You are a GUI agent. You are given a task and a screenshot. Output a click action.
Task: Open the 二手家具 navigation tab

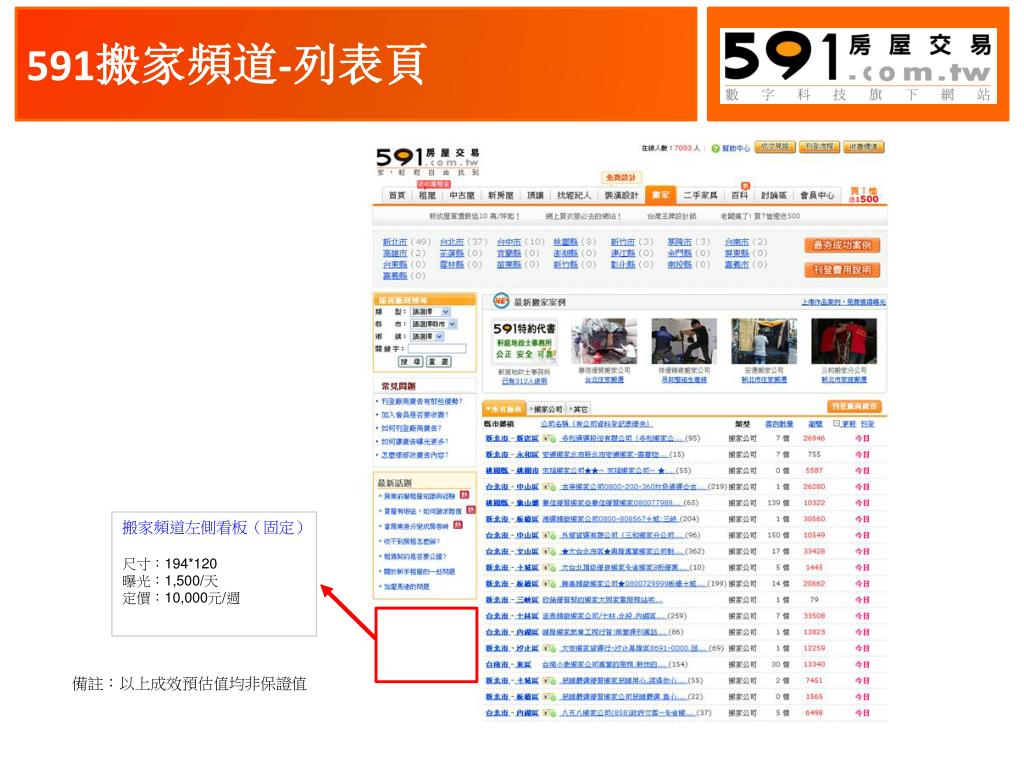[701, 195]
